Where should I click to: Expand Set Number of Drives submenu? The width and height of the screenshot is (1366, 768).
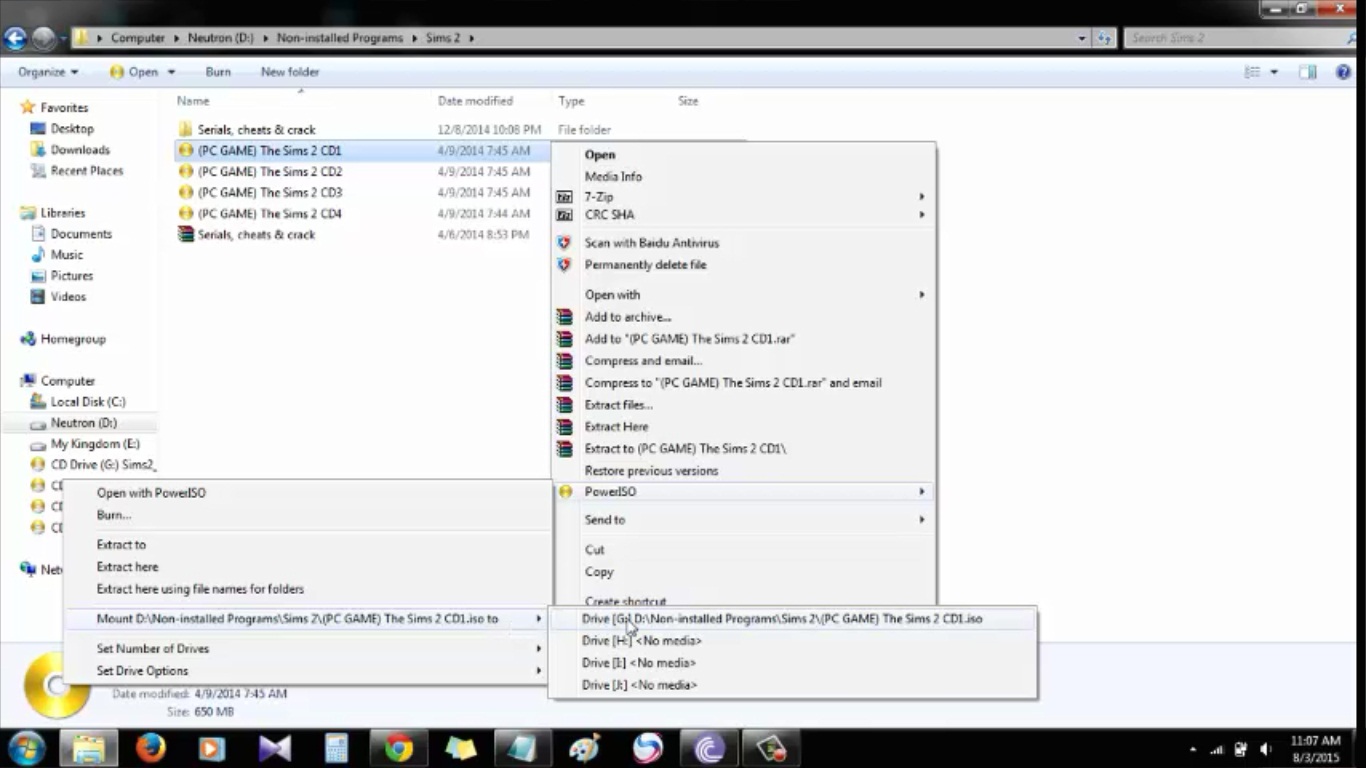(308, 648)
